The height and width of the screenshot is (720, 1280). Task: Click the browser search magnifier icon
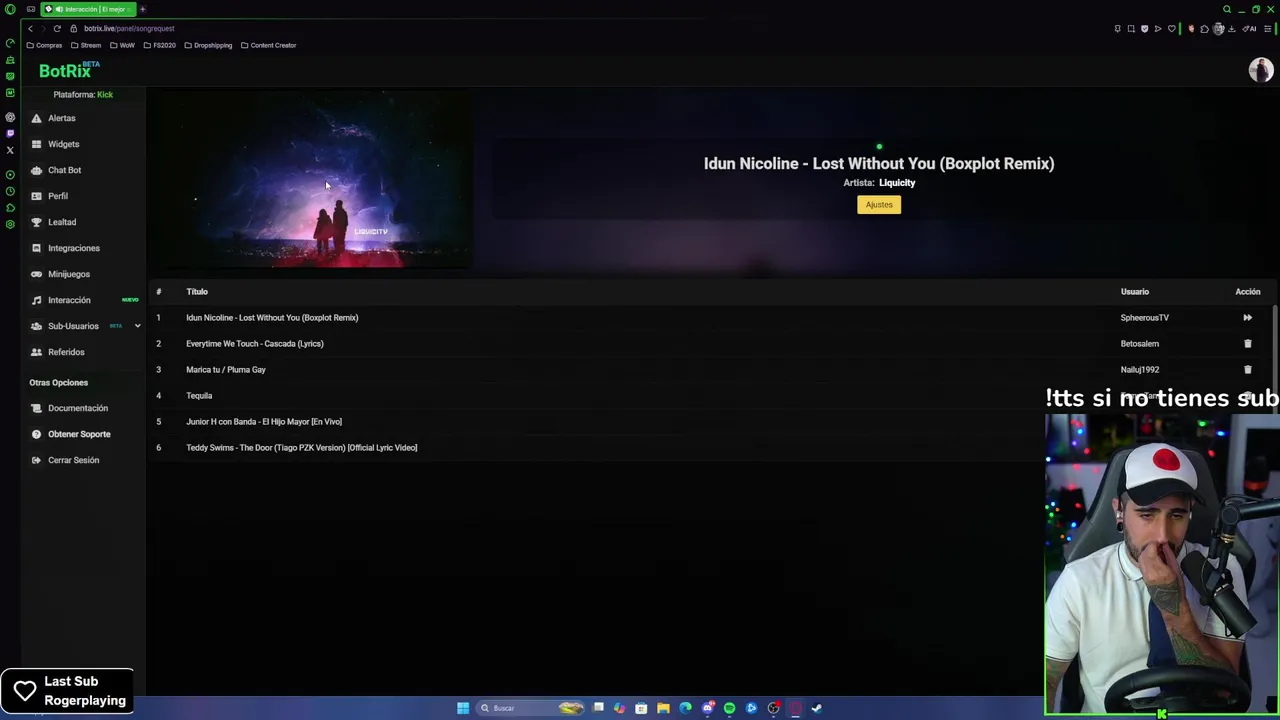pos(1227,9)
